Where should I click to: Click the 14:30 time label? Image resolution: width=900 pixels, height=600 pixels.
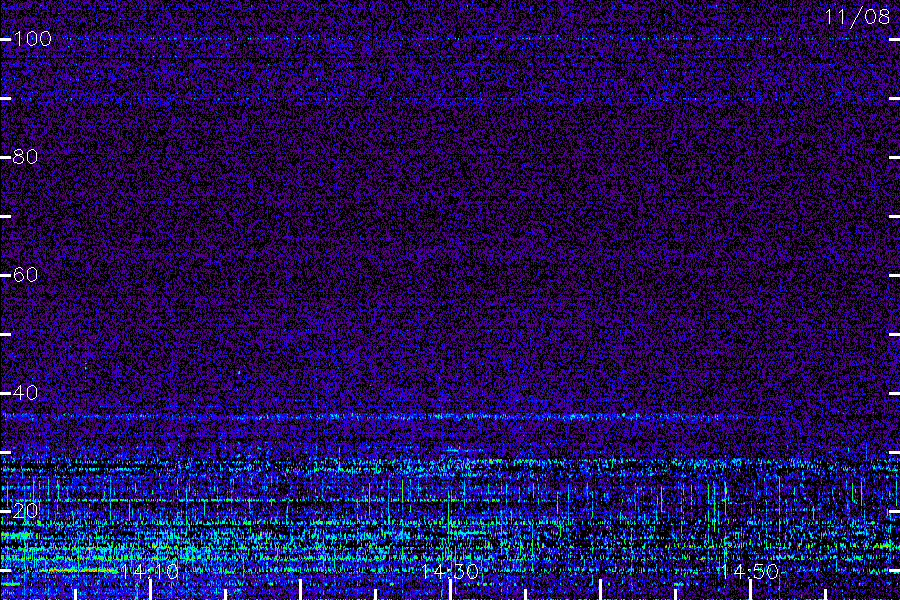click(450, 571)
